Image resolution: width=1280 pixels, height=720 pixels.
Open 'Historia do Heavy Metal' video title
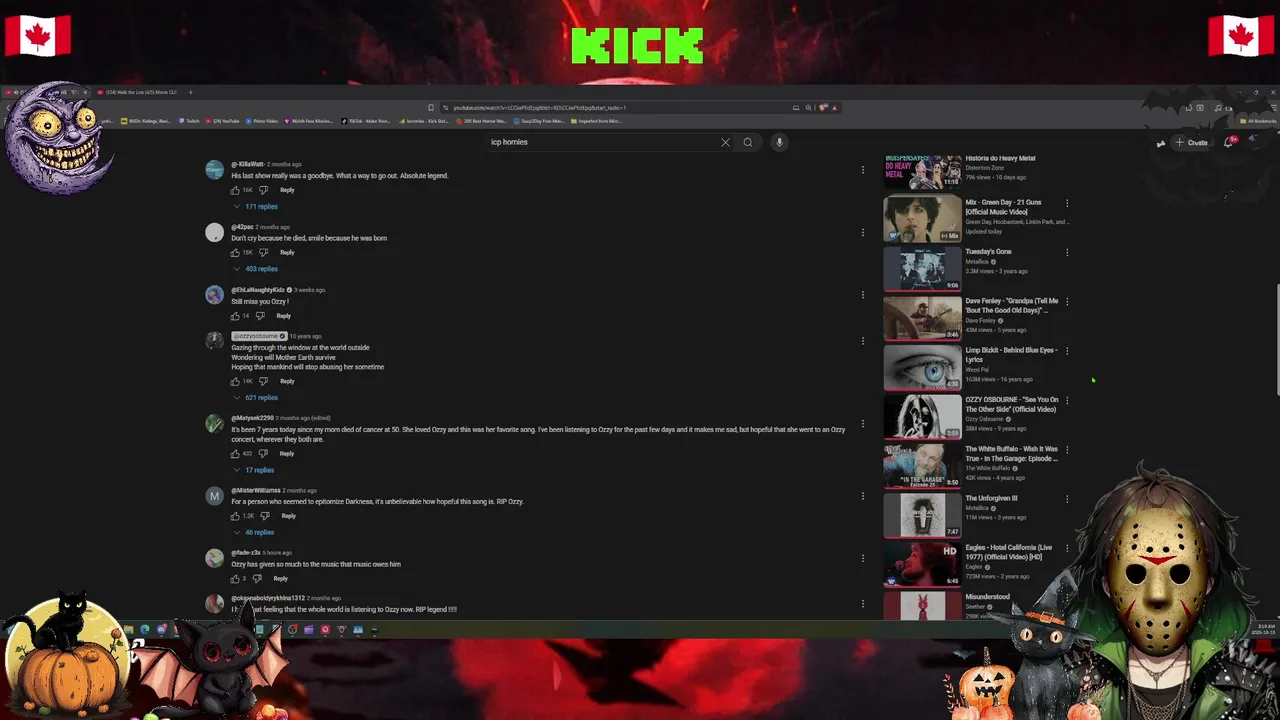click(1000, 158)
